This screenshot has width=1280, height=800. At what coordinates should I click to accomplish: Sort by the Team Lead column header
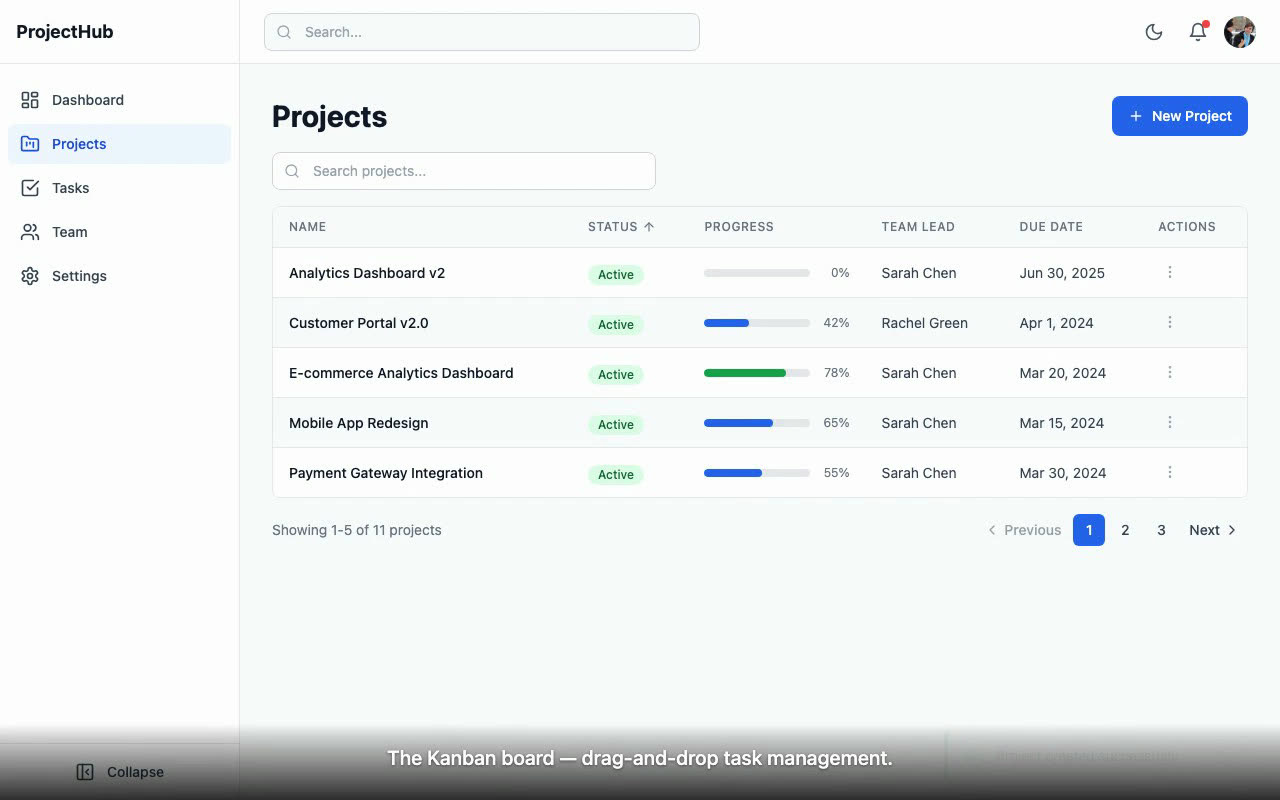click(918, 227)
